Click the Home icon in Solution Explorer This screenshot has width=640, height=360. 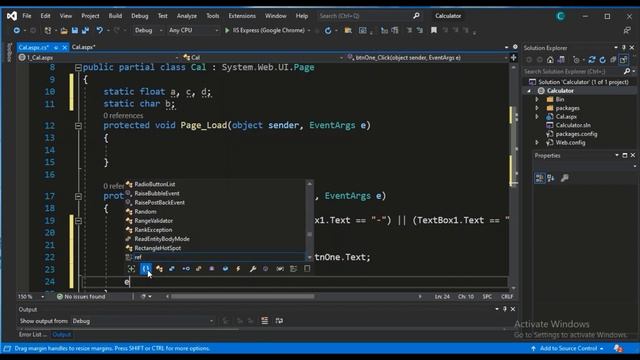[550, 60]
